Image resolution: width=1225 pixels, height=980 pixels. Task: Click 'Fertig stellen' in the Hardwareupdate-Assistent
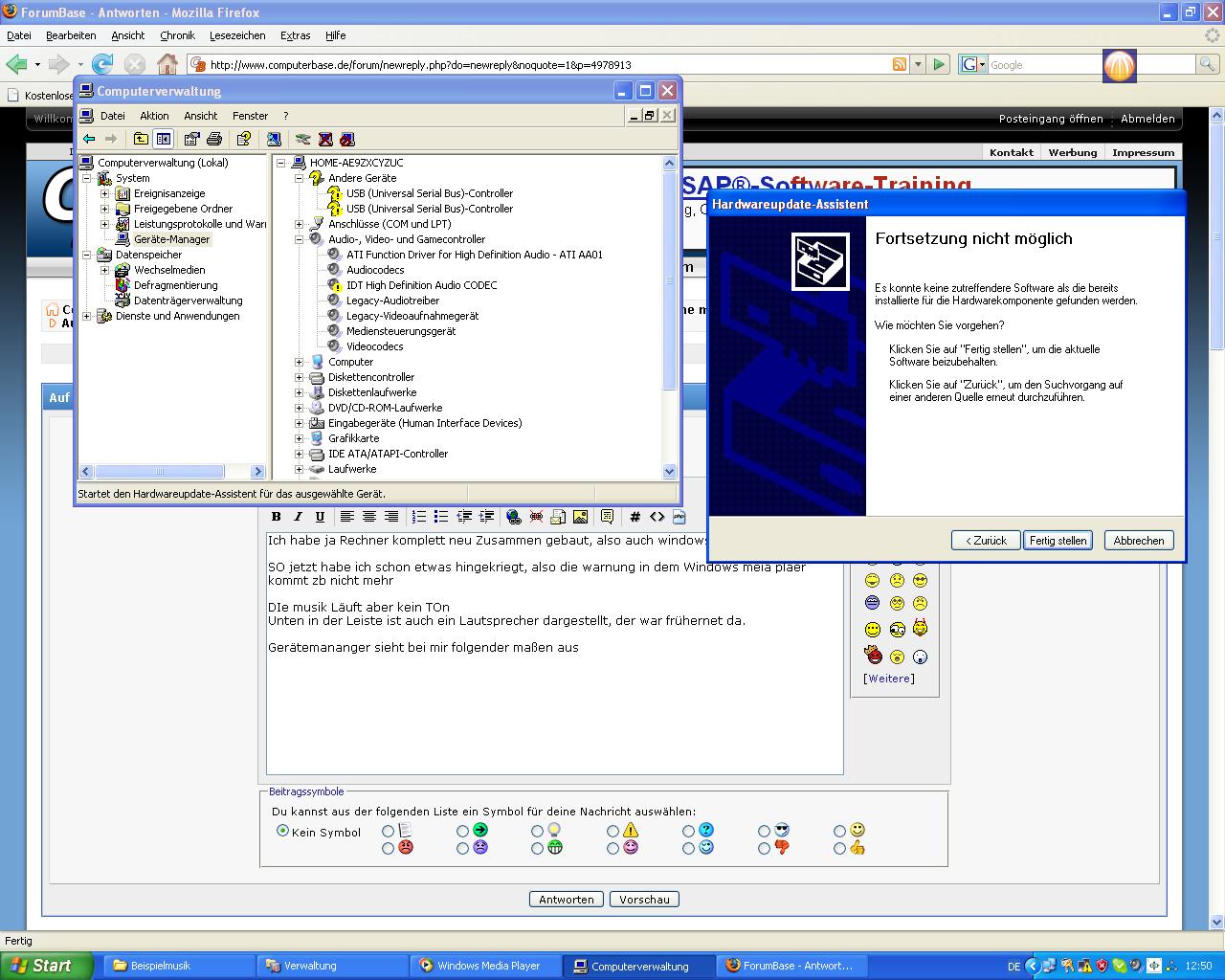tap(1058, 540)
